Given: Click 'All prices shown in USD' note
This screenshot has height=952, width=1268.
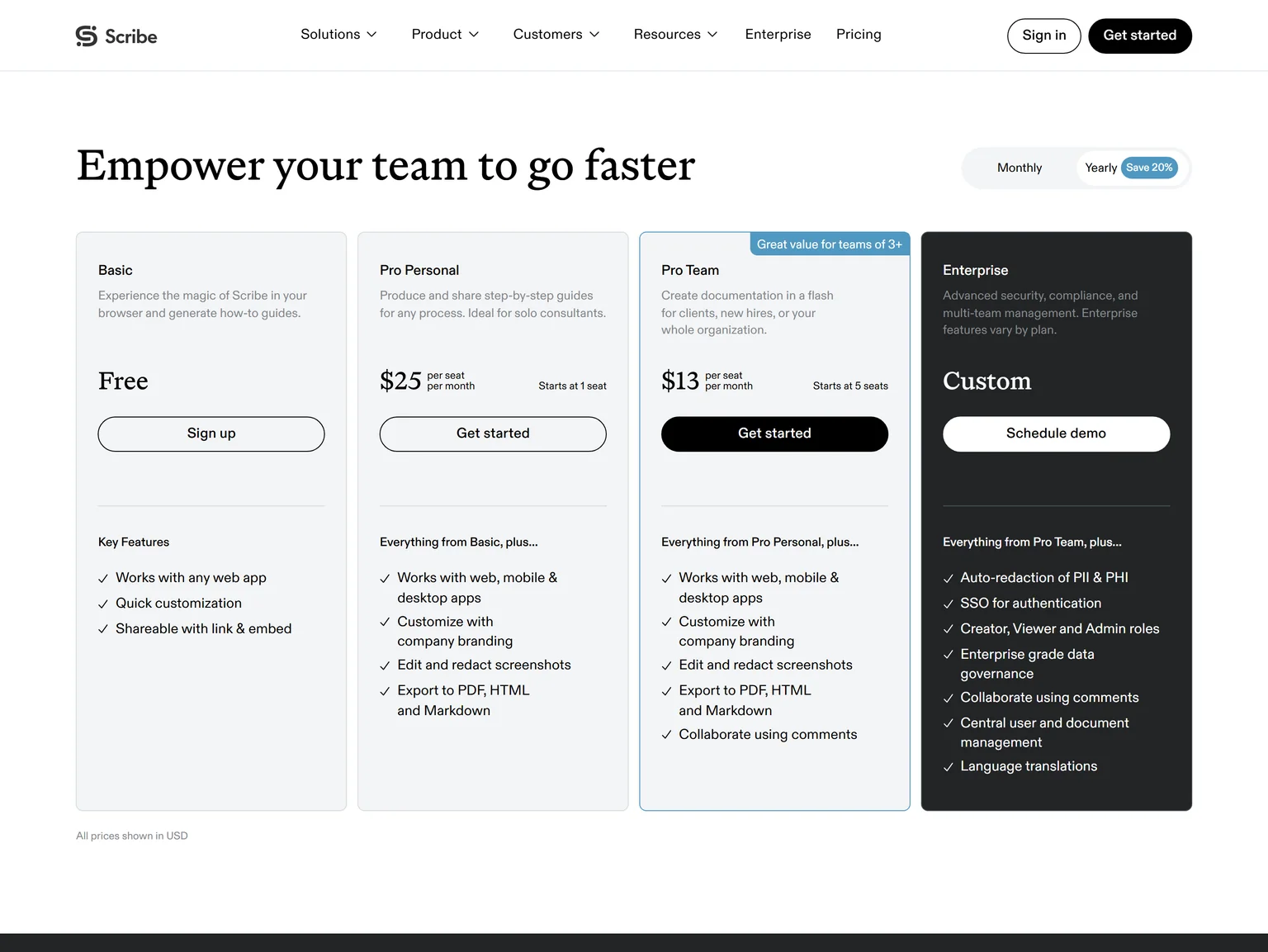Looking at the screenshot, I should pyautogui.click(x=132, y=836).
